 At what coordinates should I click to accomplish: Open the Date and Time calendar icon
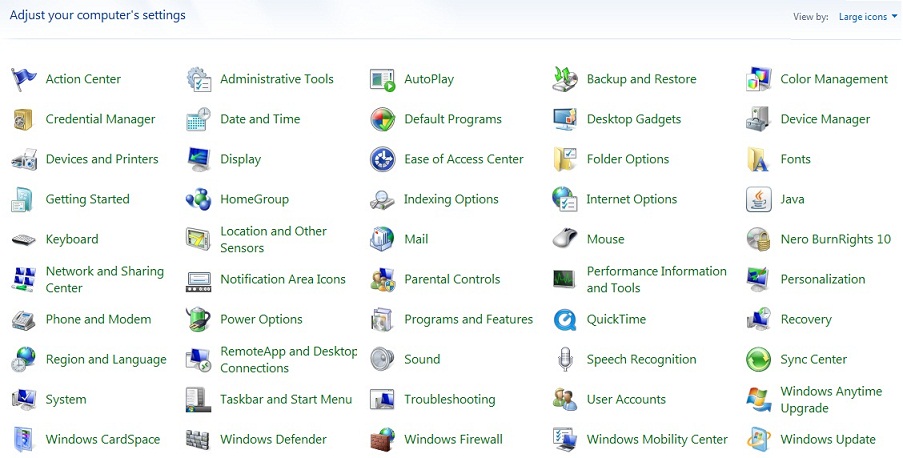[x=199, y=119]
